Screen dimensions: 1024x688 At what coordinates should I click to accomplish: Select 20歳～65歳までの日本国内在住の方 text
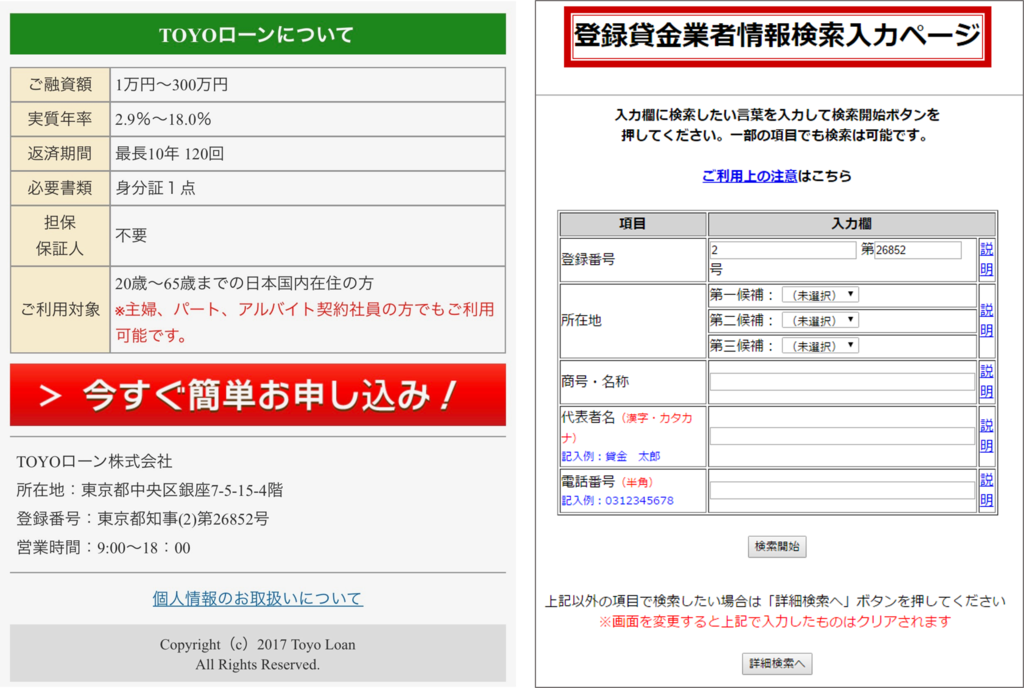(244, 283)
